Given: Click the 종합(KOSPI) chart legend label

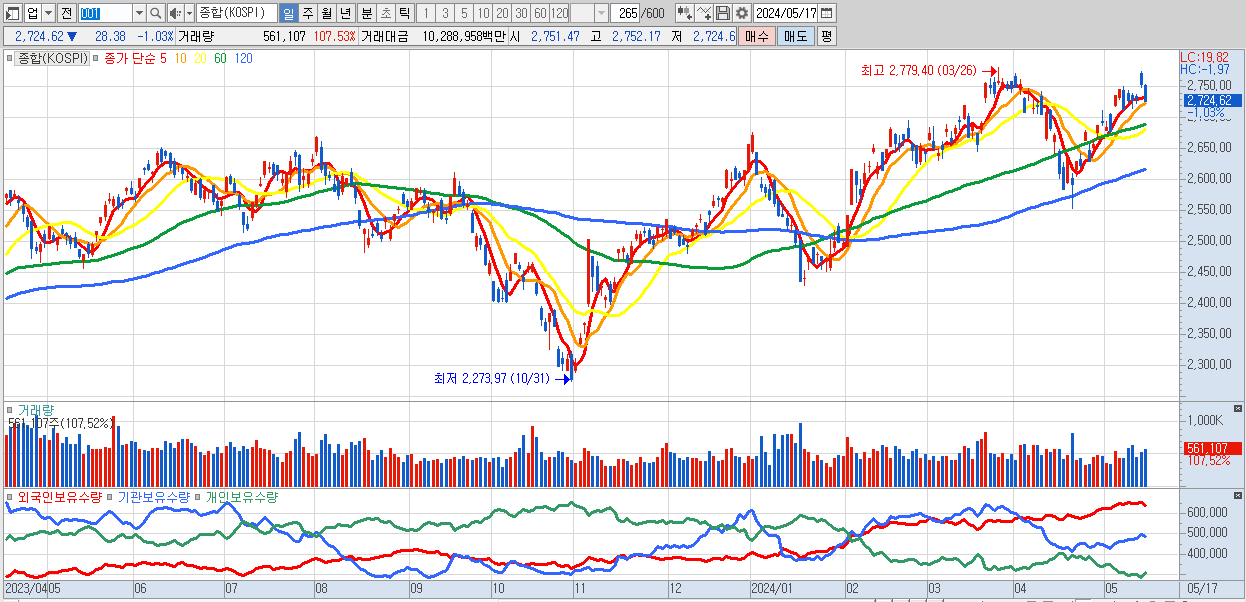Looking at the screenshot, I should tap(52, 59).
